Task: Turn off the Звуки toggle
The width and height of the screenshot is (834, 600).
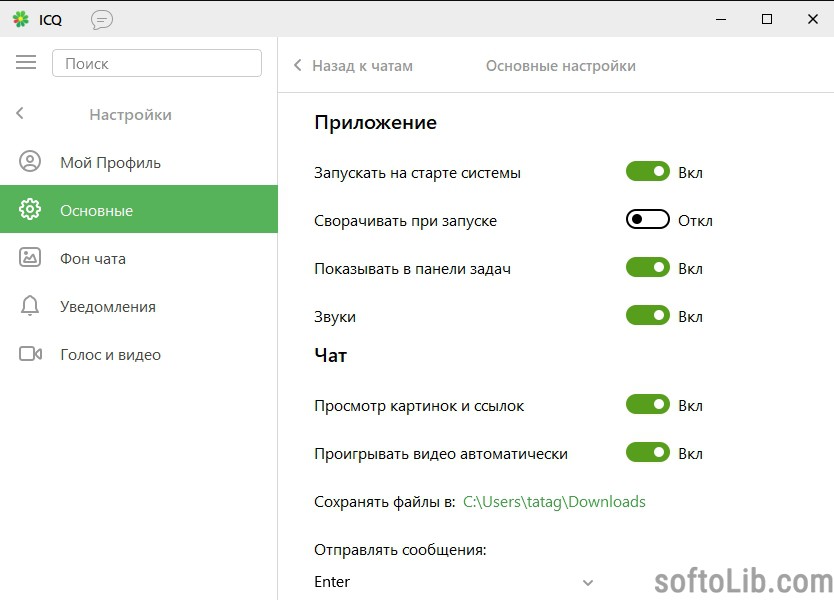Action: [648, 315]
